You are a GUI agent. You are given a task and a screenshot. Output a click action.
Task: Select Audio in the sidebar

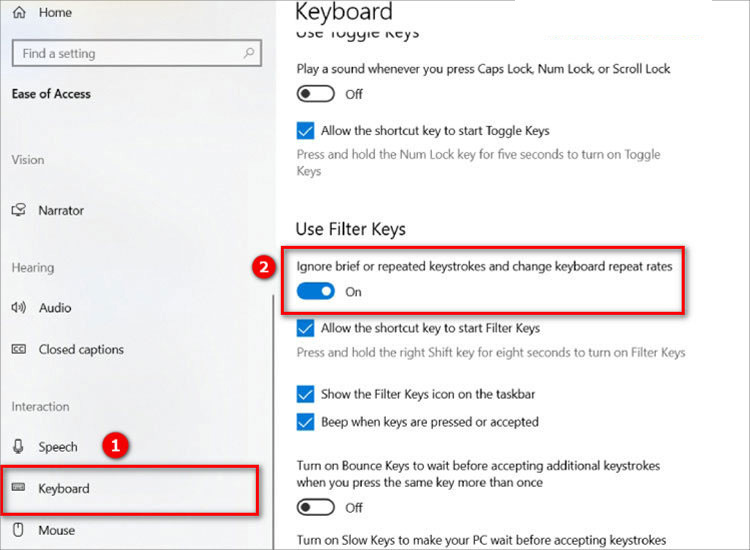55,308
